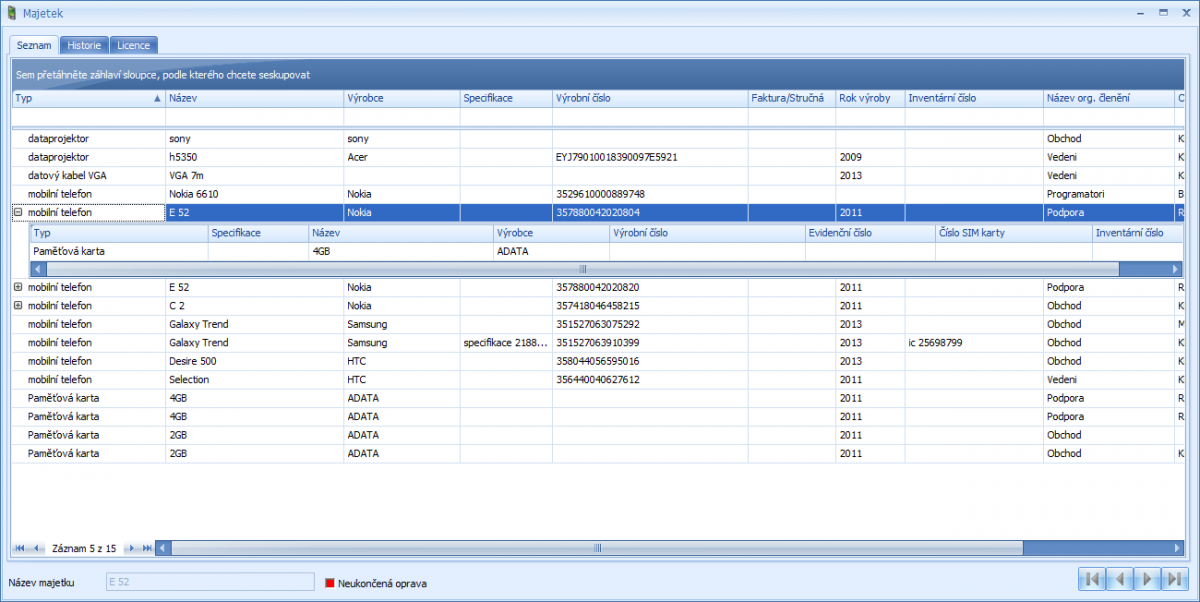The height and width of the screenshot is (602, 1200).
Task: Click the red Neukončená oprava color indicator
Action: point(330,583)
